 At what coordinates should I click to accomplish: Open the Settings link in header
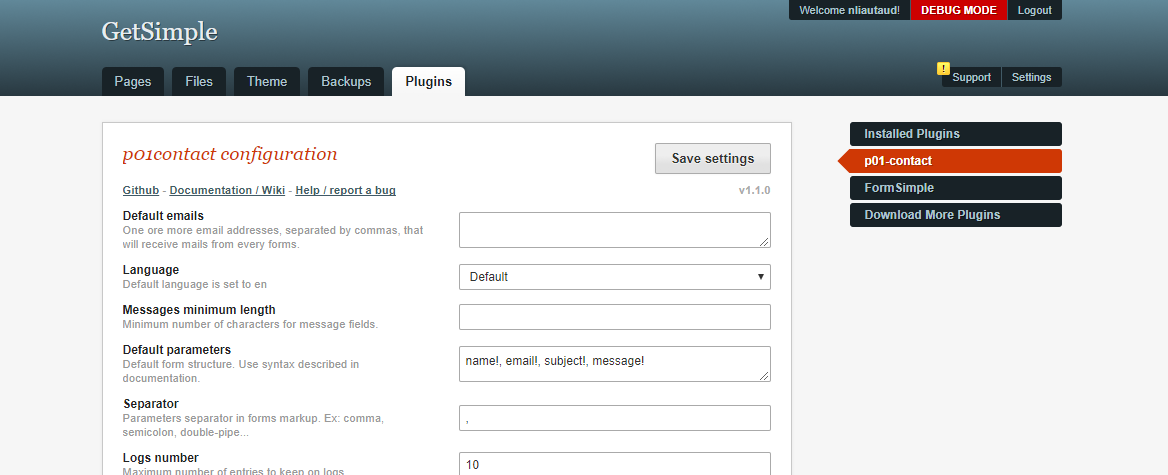coord(1031,77)
